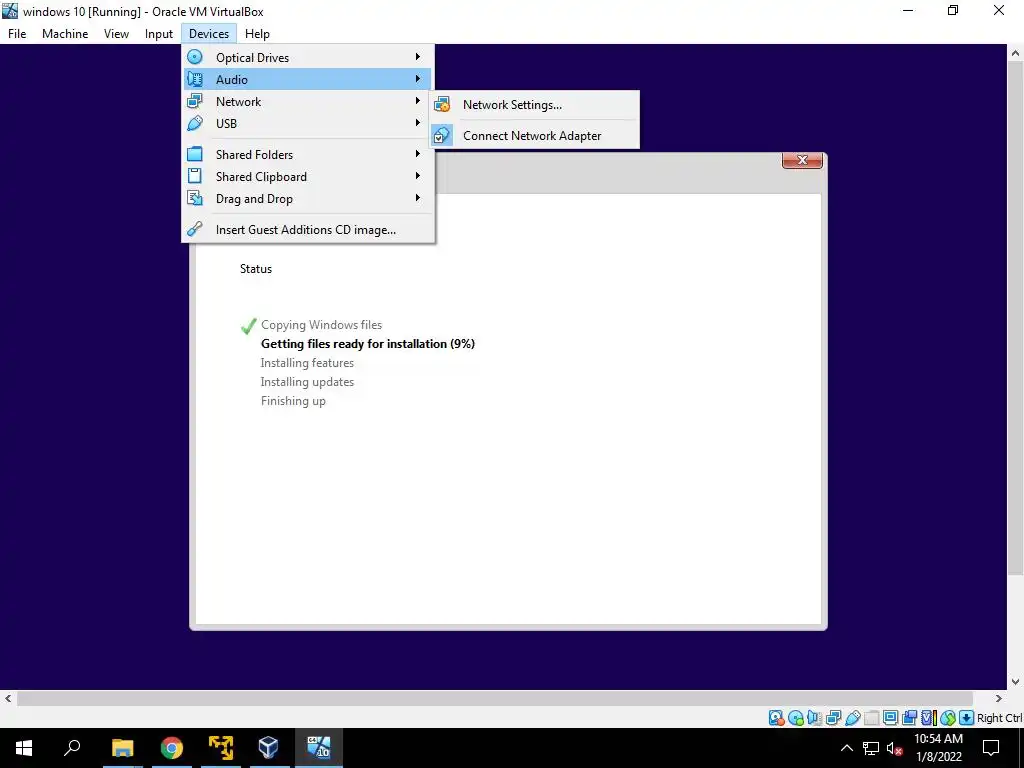
Task: Click the 'Installing updates' status line
Action: coord(307,381)
